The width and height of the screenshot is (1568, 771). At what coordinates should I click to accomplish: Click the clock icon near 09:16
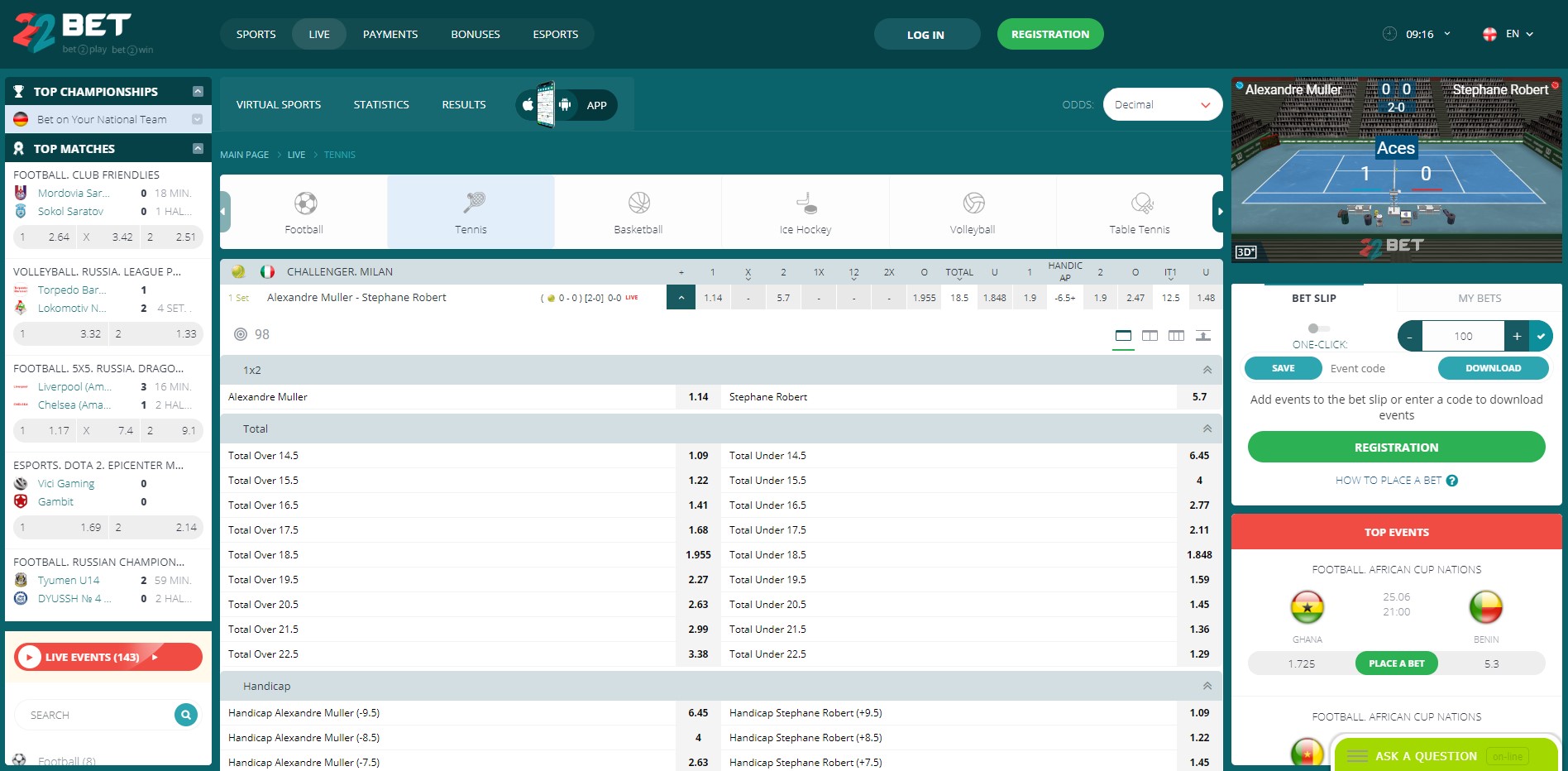click(x=1389, y=34)
